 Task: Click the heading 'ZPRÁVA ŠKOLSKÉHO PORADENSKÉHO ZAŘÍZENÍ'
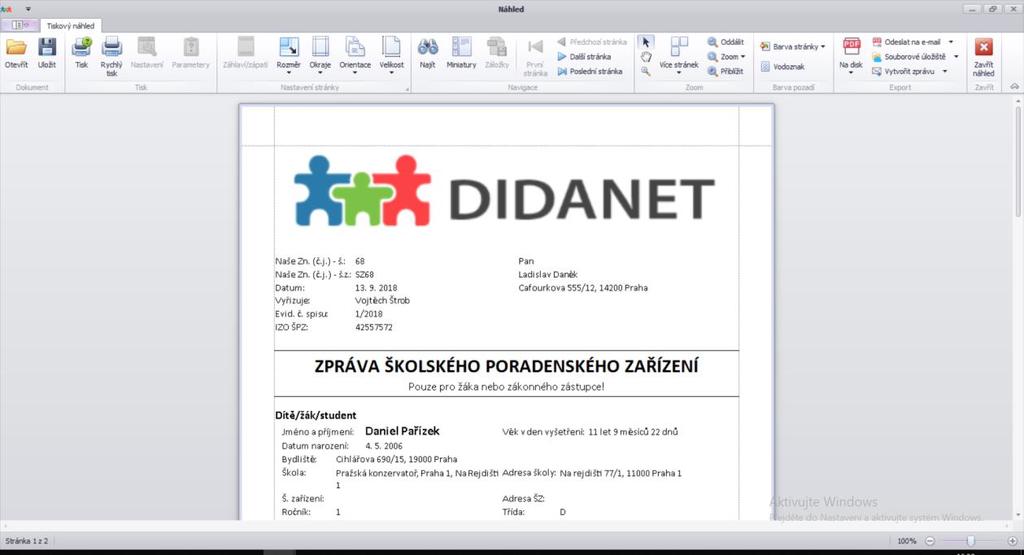coord(506,366)
